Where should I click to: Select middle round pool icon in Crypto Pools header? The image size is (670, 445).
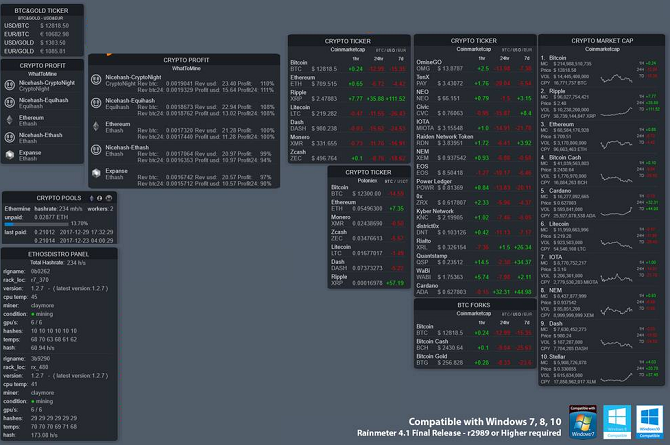100,198
